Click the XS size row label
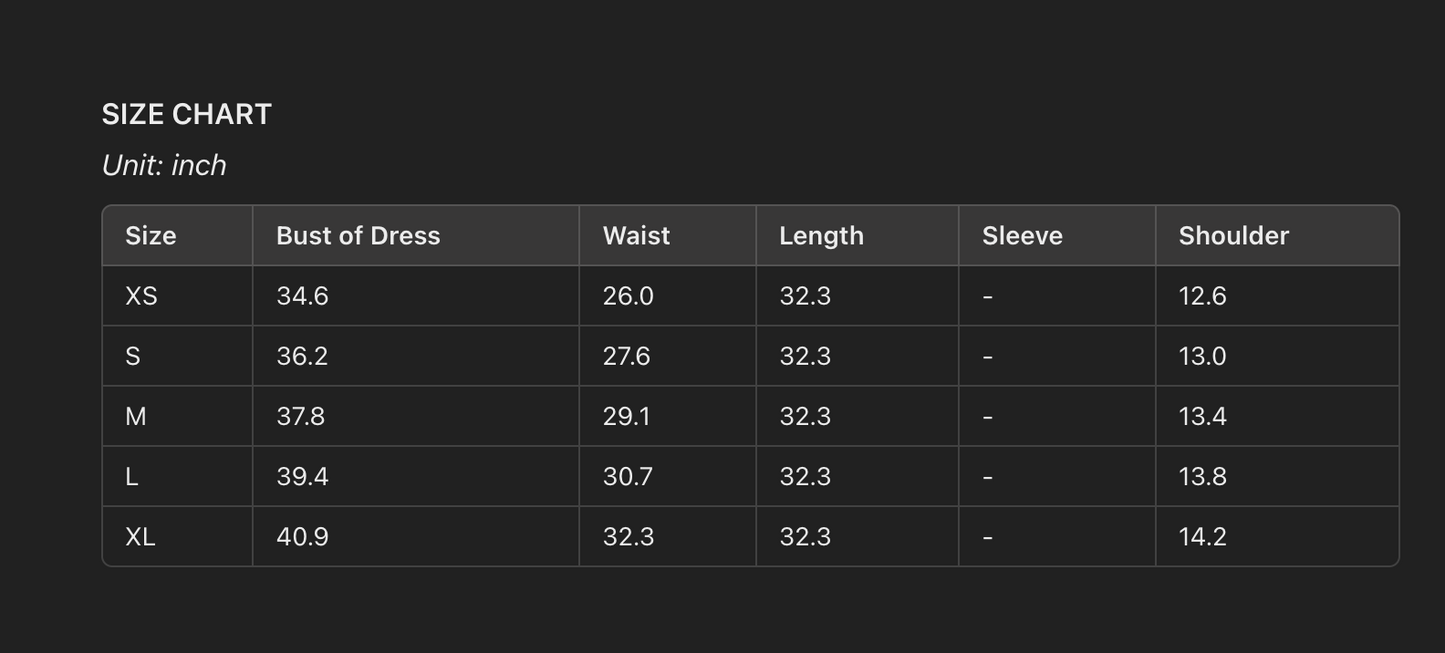Image resolution: width=1445 pixels, height=653 pixels. 141,296
